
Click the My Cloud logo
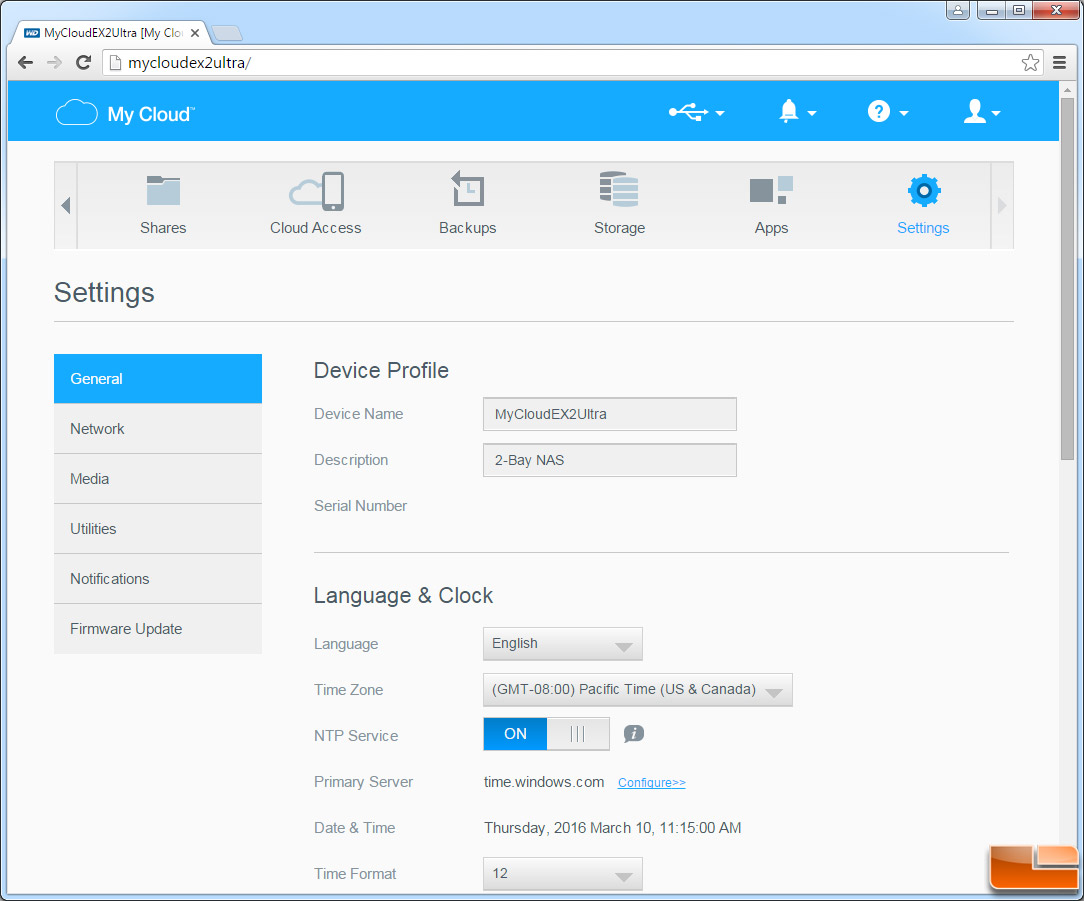click(x=125, y=113)
